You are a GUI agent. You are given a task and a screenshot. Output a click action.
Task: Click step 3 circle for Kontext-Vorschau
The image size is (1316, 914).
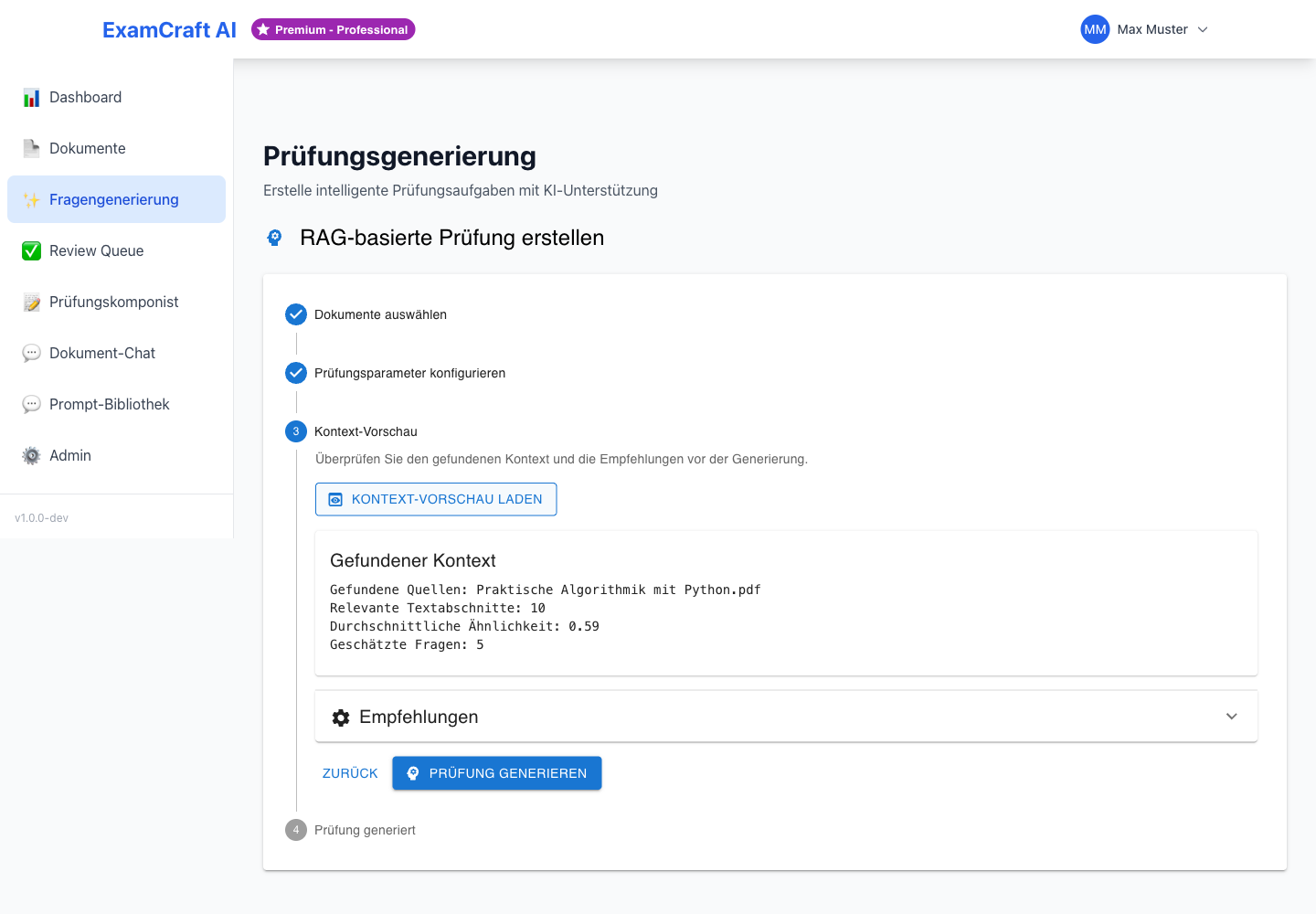click(296, 431)
